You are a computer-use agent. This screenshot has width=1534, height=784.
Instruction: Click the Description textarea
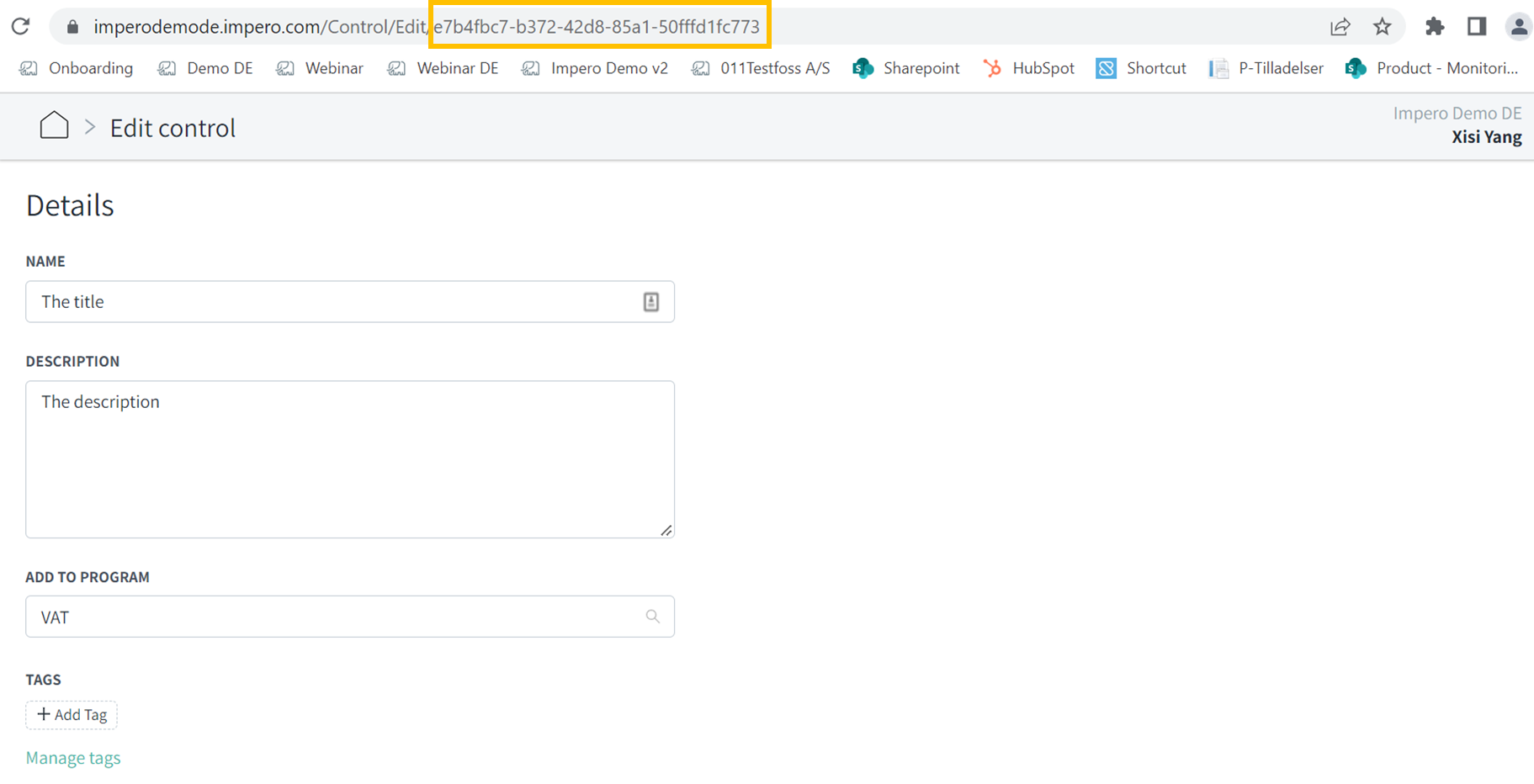(x=350, y=459)
